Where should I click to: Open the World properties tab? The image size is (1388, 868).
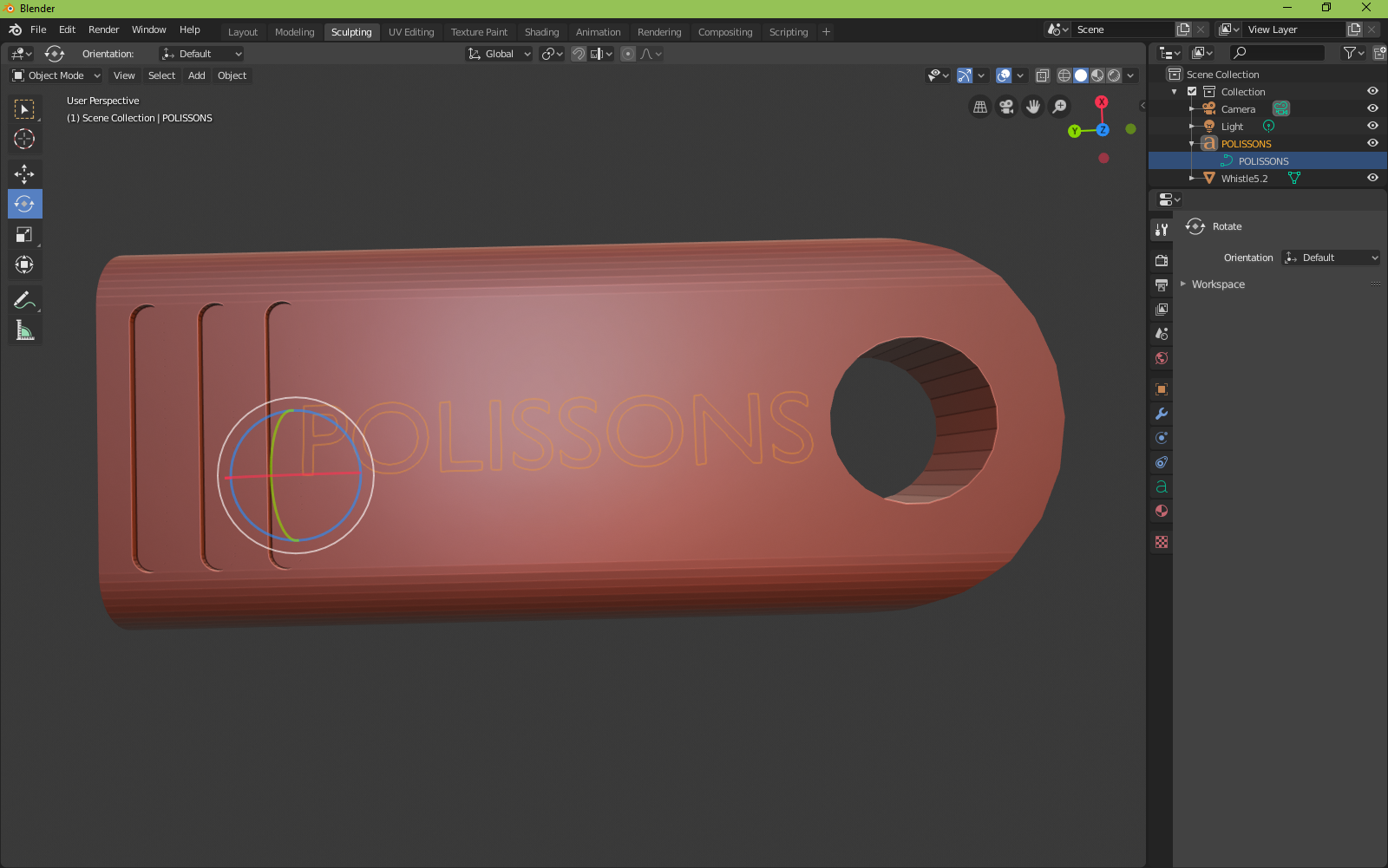1162,357
